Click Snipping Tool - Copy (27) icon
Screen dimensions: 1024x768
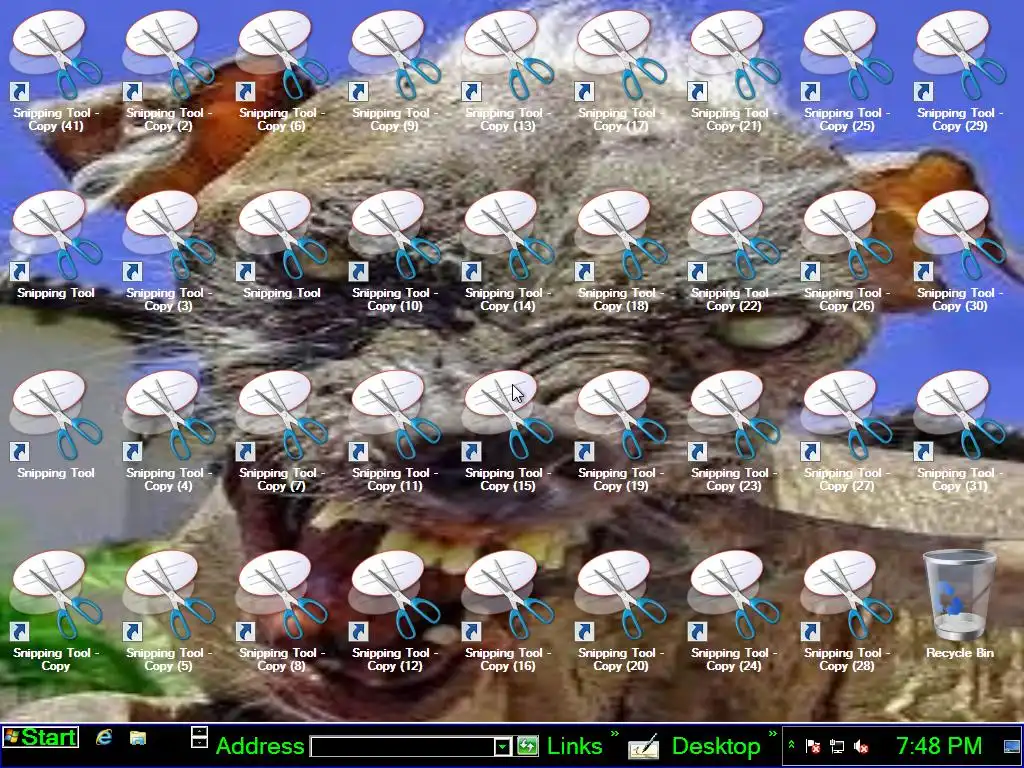846,431
